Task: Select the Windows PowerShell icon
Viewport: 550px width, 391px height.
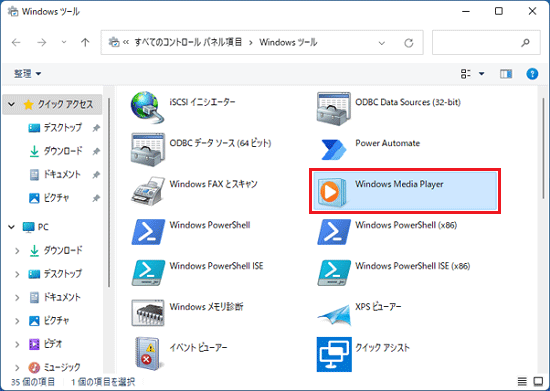Action: [148, 232]
